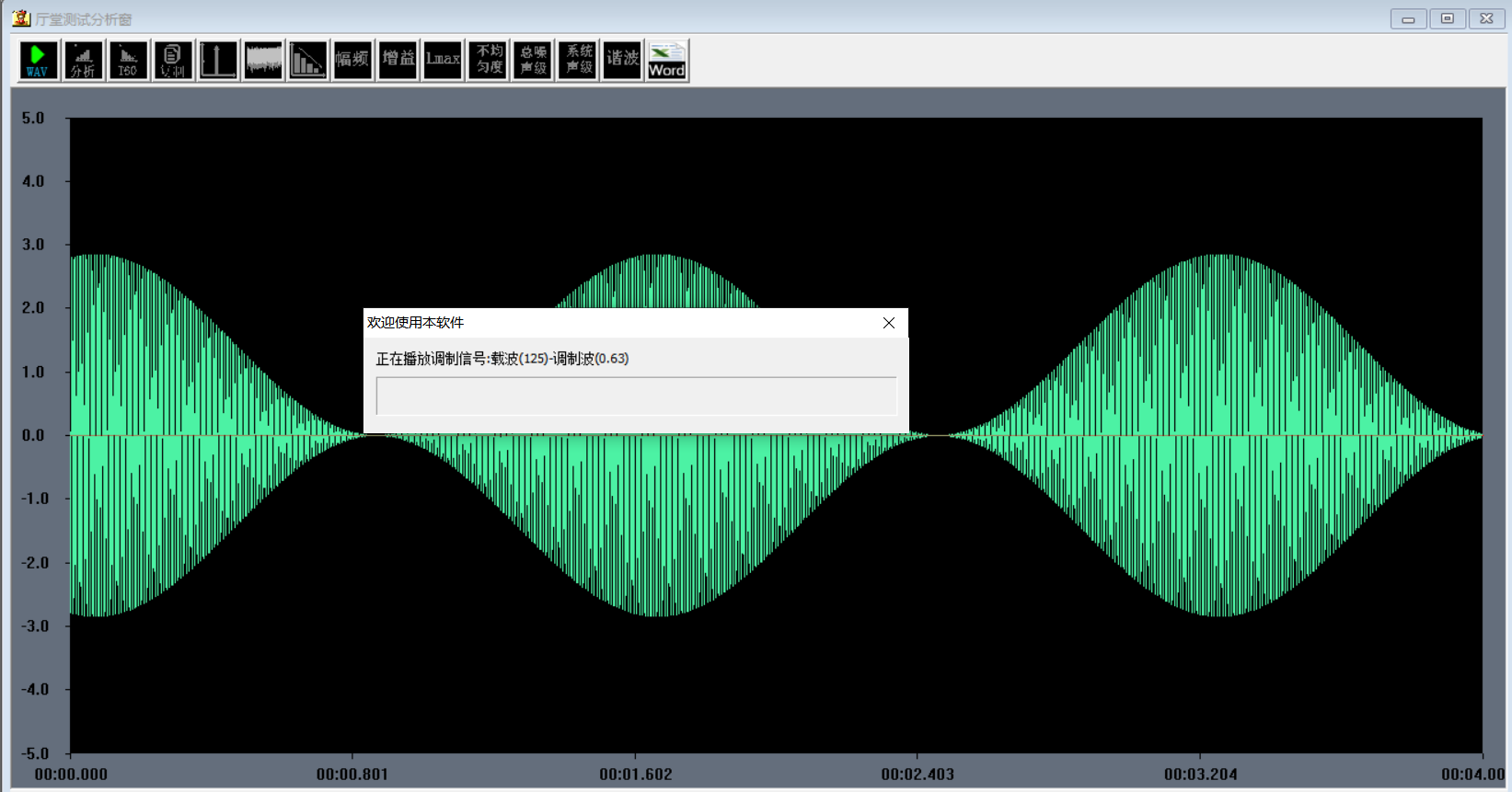The width and height of the screenshot is (1512, 792).
Task: Open the 分析 analysis tool
Action: (x=83, y=61)
